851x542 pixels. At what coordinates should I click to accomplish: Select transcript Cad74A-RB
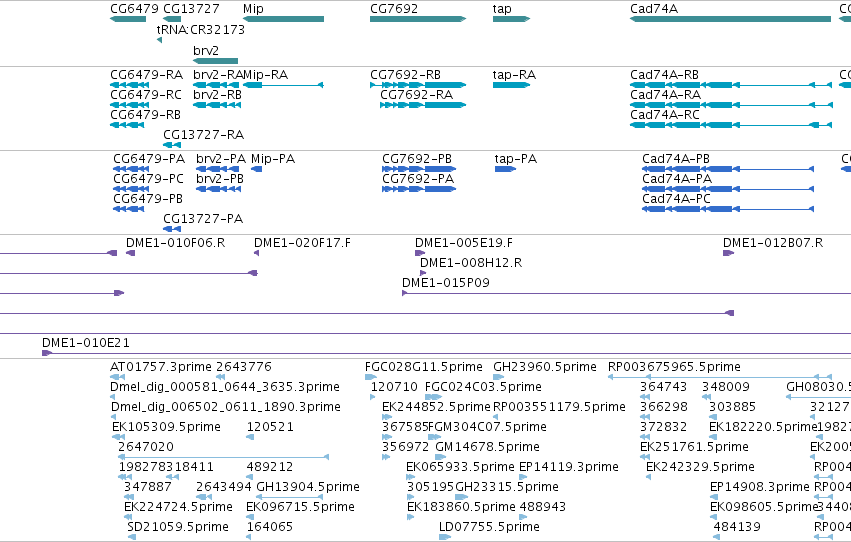[x=731, y=85]
